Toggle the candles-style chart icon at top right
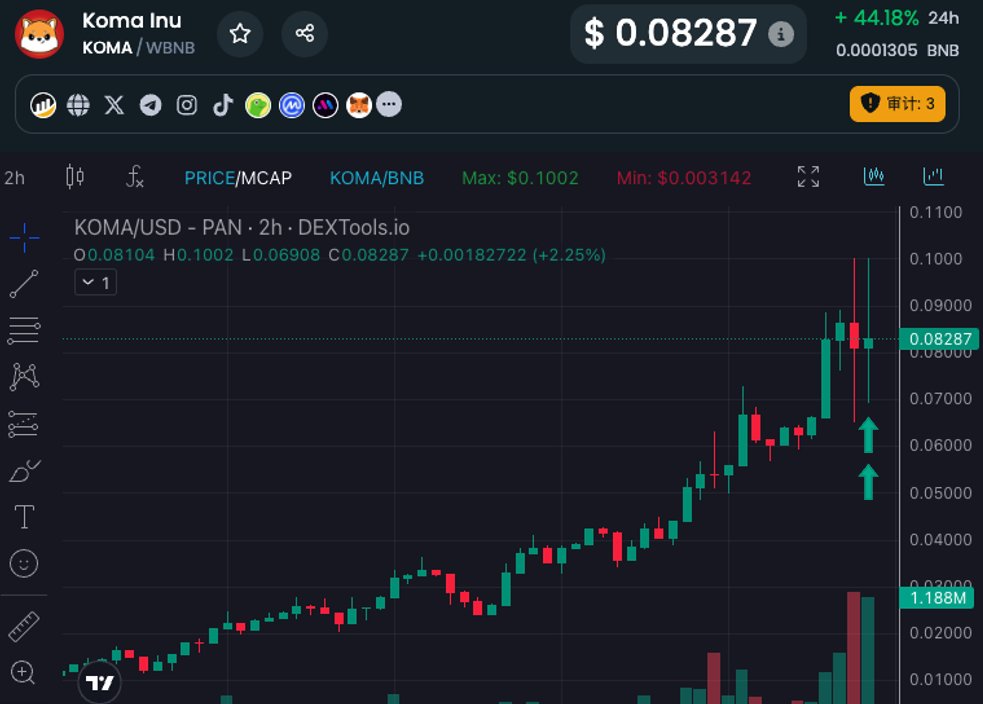Viewport: 983px width, 704px height. coord(874,176)
